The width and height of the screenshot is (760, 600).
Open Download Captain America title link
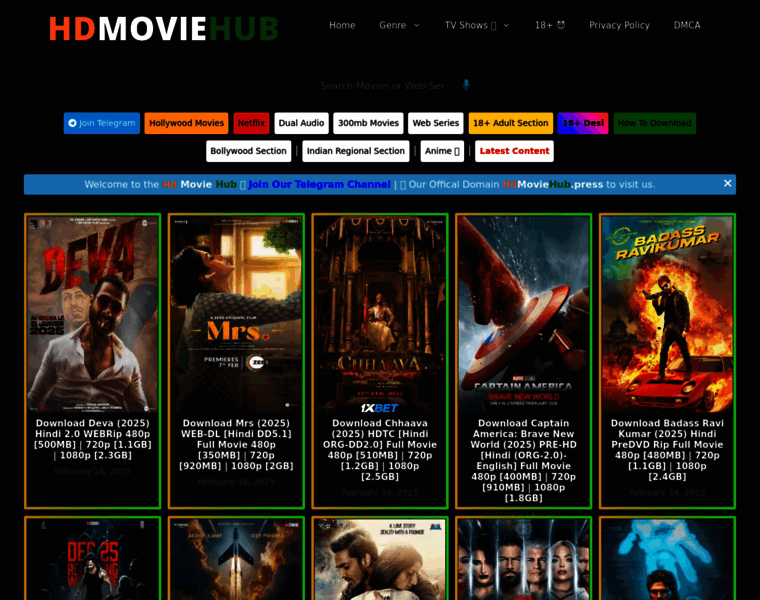(523, 460)
